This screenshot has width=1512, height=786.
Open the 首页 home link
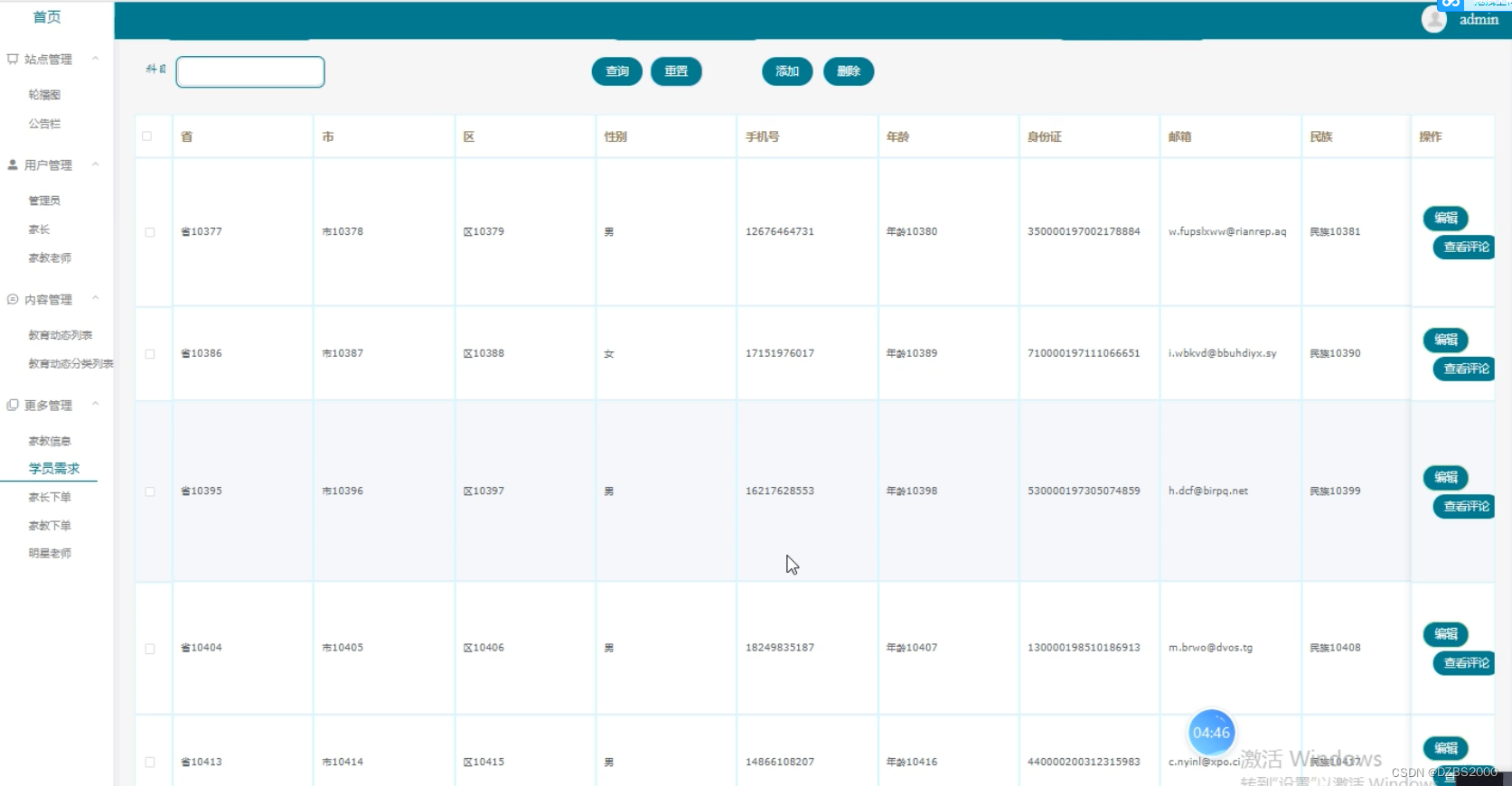click(47, 17)
